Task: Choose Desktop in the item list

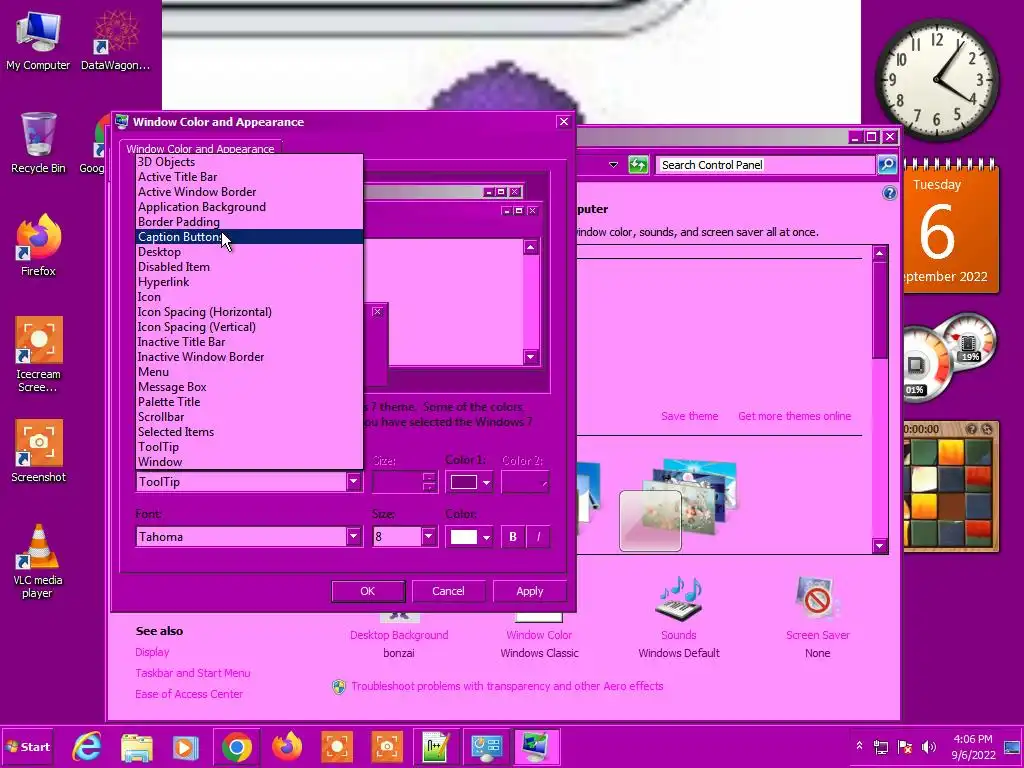Action: click(249, 252)
